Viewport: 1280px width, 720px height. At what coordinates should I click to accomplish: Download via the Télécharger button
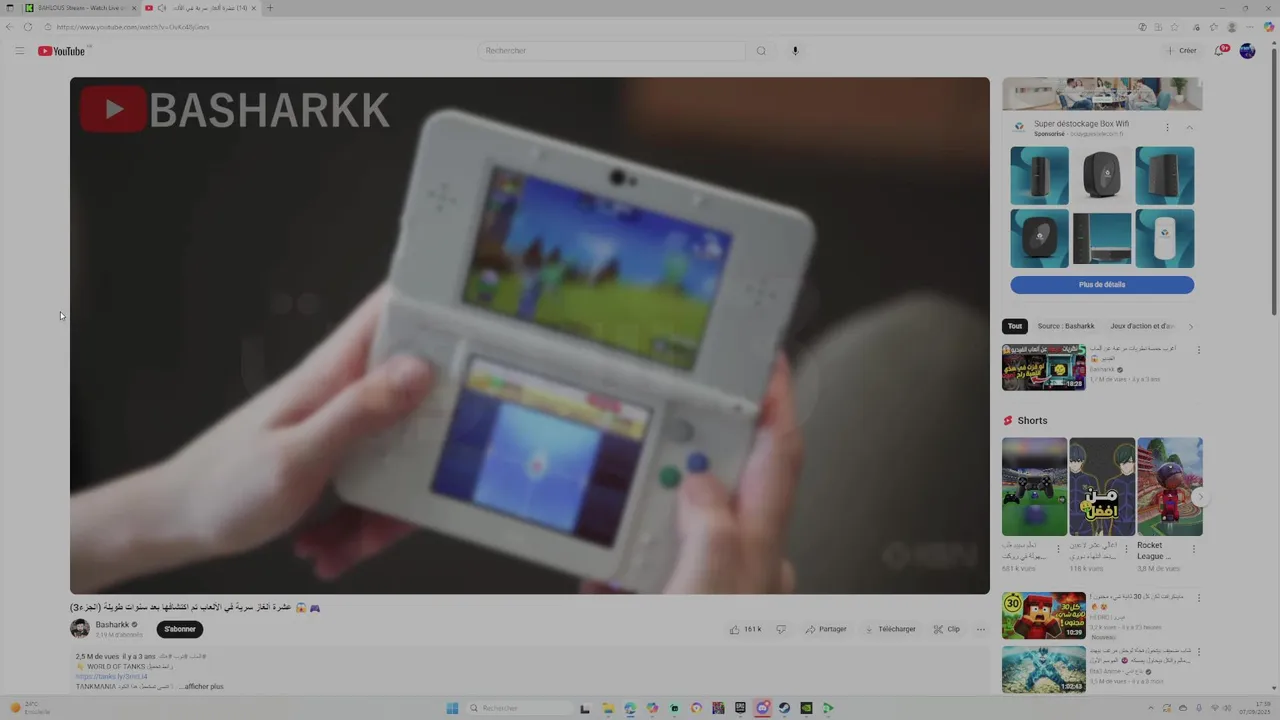[889, 629]
